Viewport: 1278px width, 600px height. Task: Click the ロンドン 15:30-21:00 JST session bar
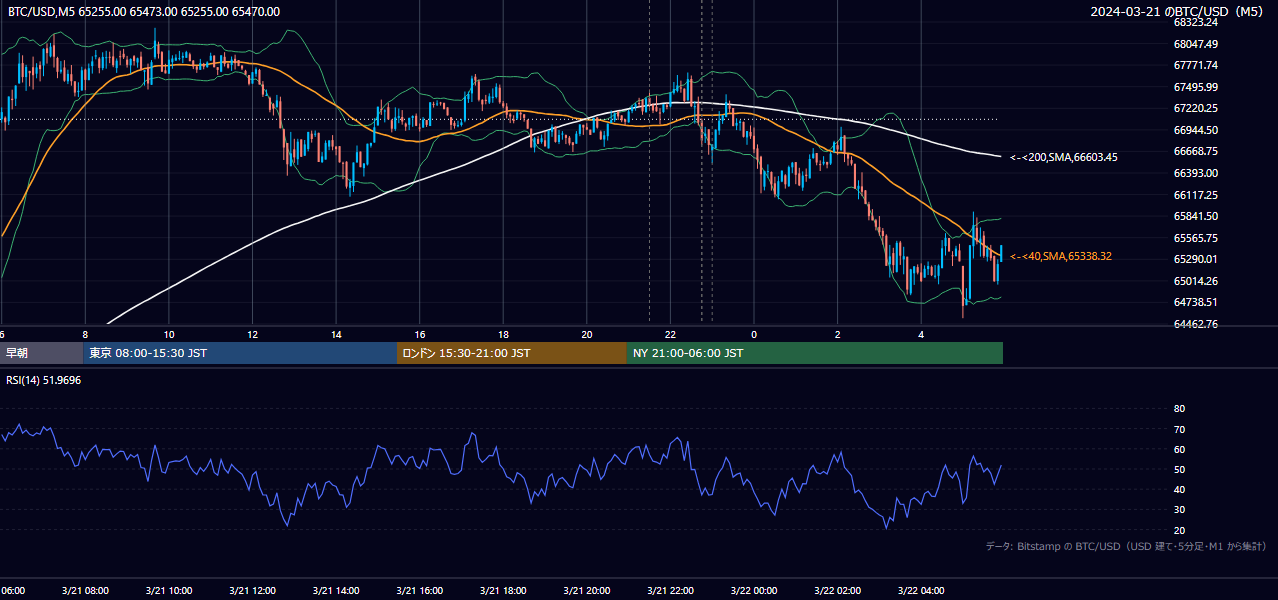(x=512, y=353)
